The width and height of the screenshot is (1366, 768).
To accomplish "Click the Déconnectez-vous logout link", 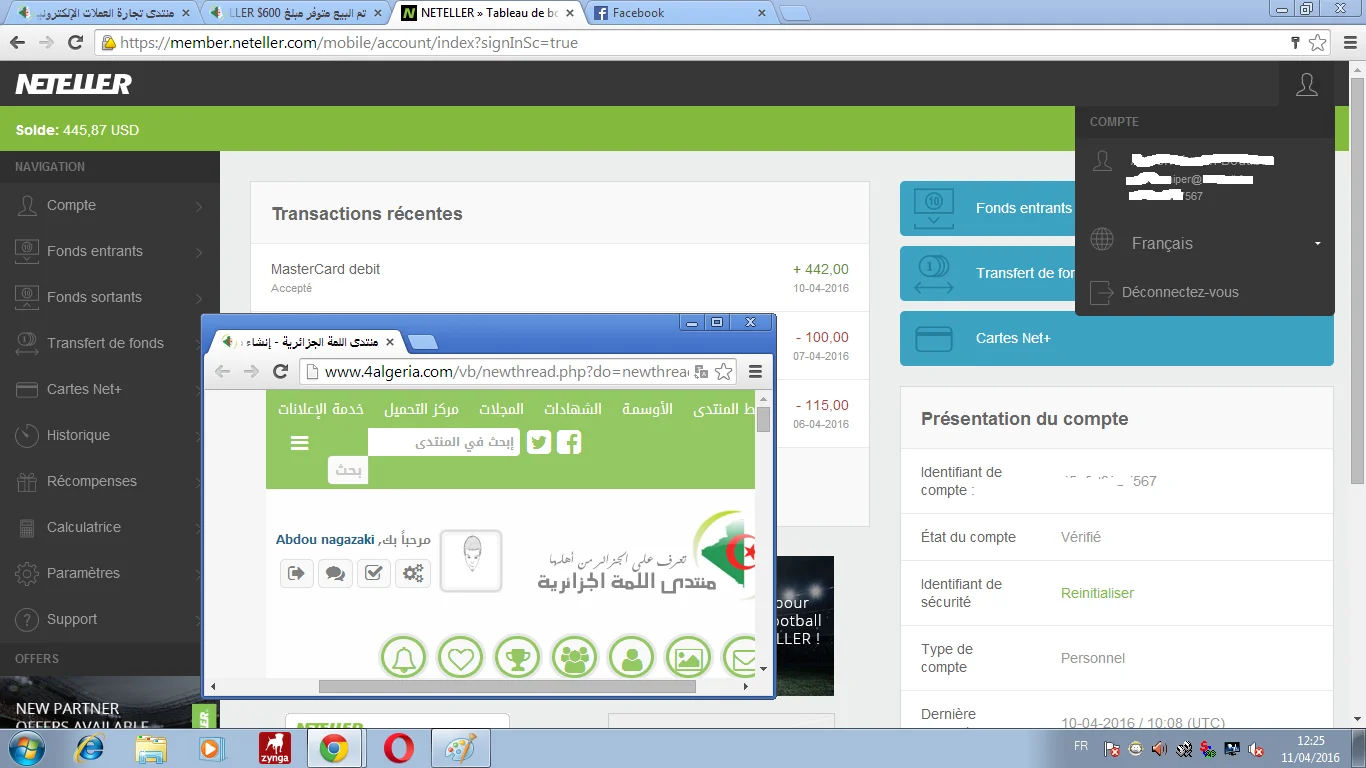I will pos(1180,293).
